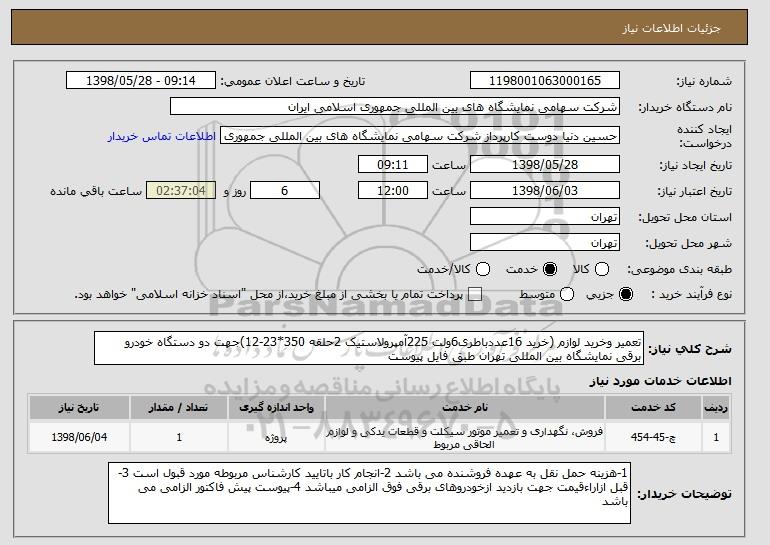Image resolution: width=770 pixels, height=545 pixels.
Task: Click the واحد اندازه گیری column header
Action: pos(276,408)
